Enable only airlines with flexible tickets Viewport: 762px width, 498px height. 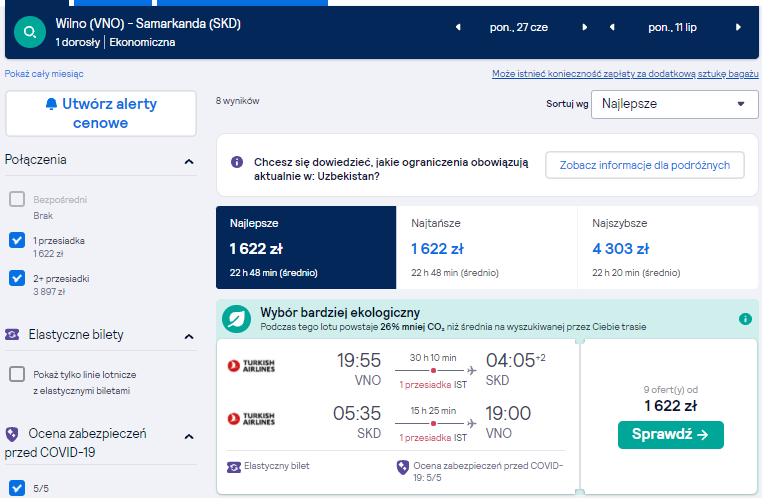17,374
